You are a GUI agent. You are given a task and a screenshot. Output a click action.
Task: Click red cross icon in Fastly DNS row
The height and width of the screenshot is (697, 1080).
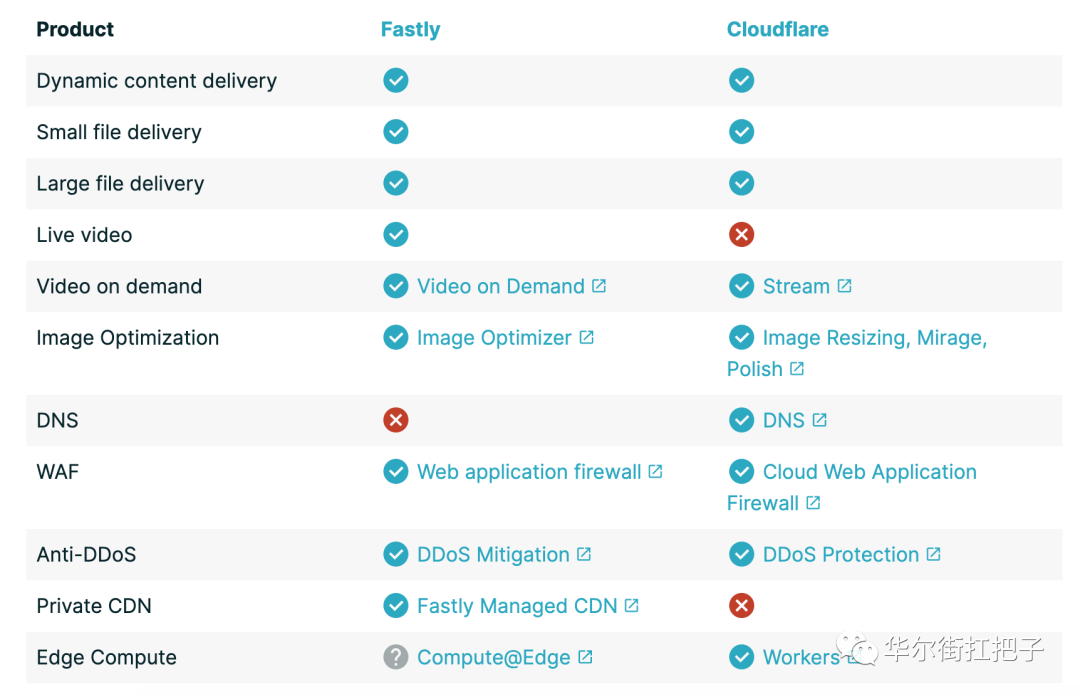(x=396, y=420)
